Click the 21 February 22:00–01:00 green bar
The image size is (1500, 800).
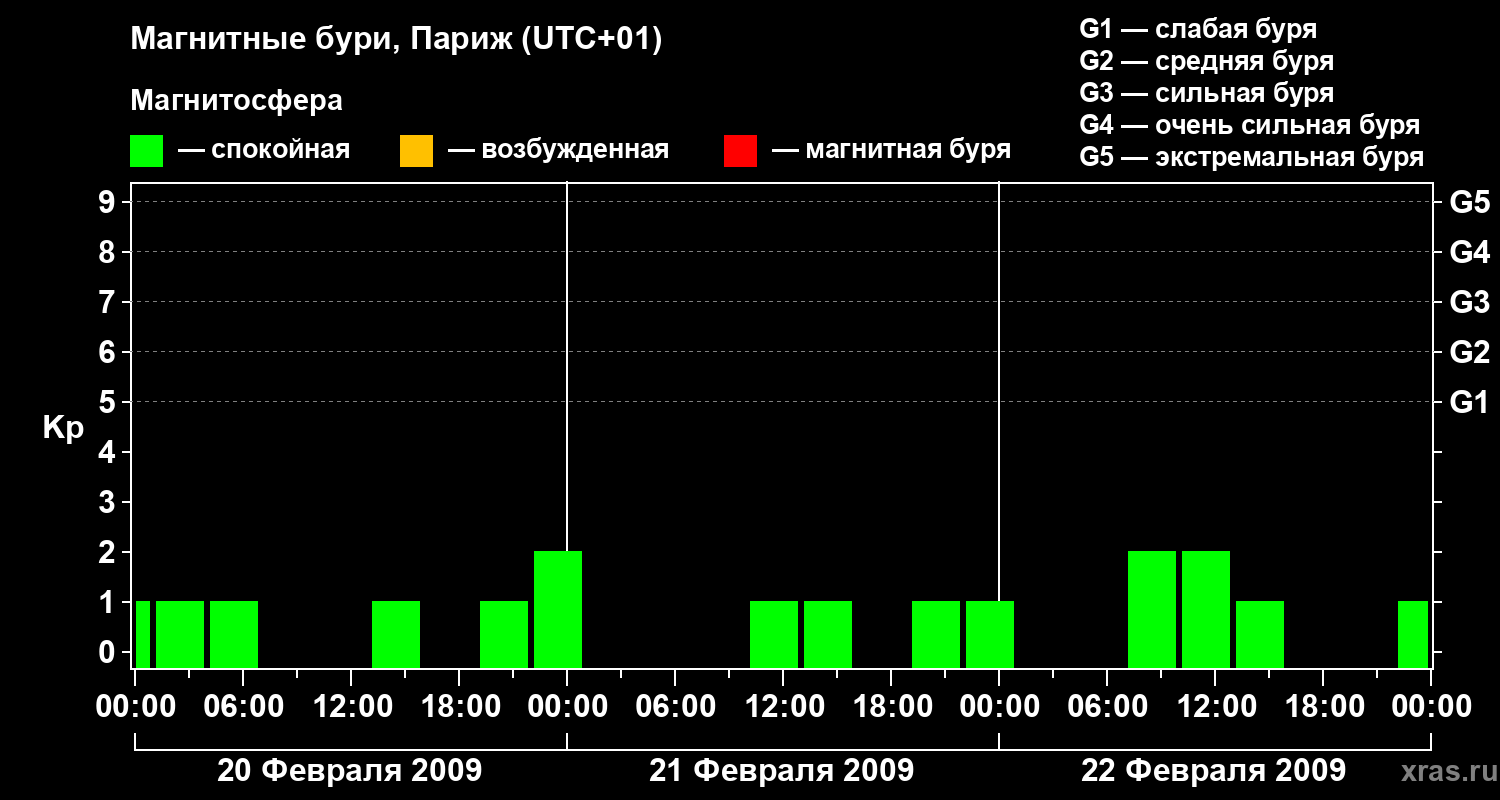pos(990,634)
